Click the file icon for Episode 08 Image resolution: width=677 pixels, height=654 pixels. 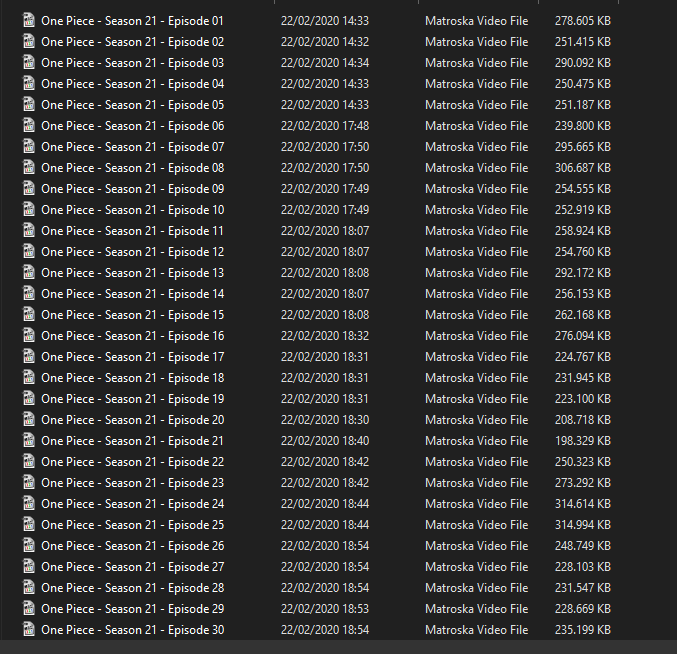click(29, 167)
